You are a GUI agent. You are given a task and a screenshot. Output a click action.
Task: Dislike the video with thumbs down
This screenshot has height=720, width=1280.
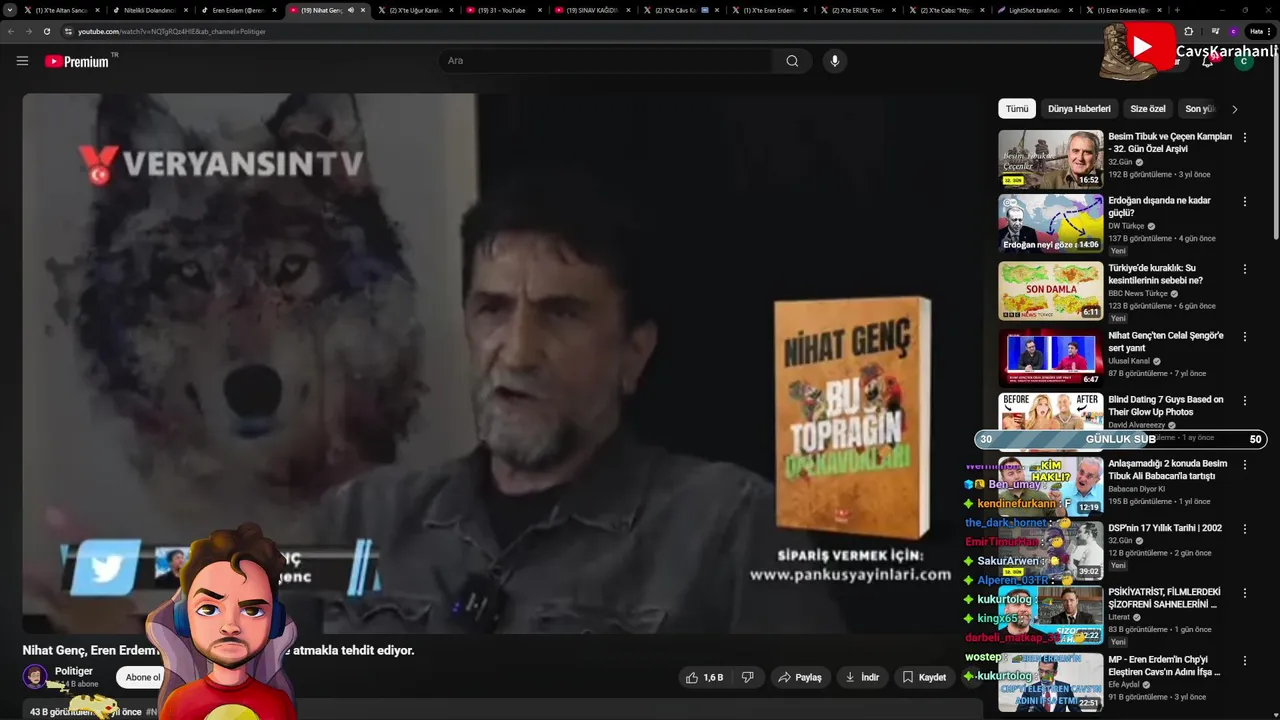(747, 677)
